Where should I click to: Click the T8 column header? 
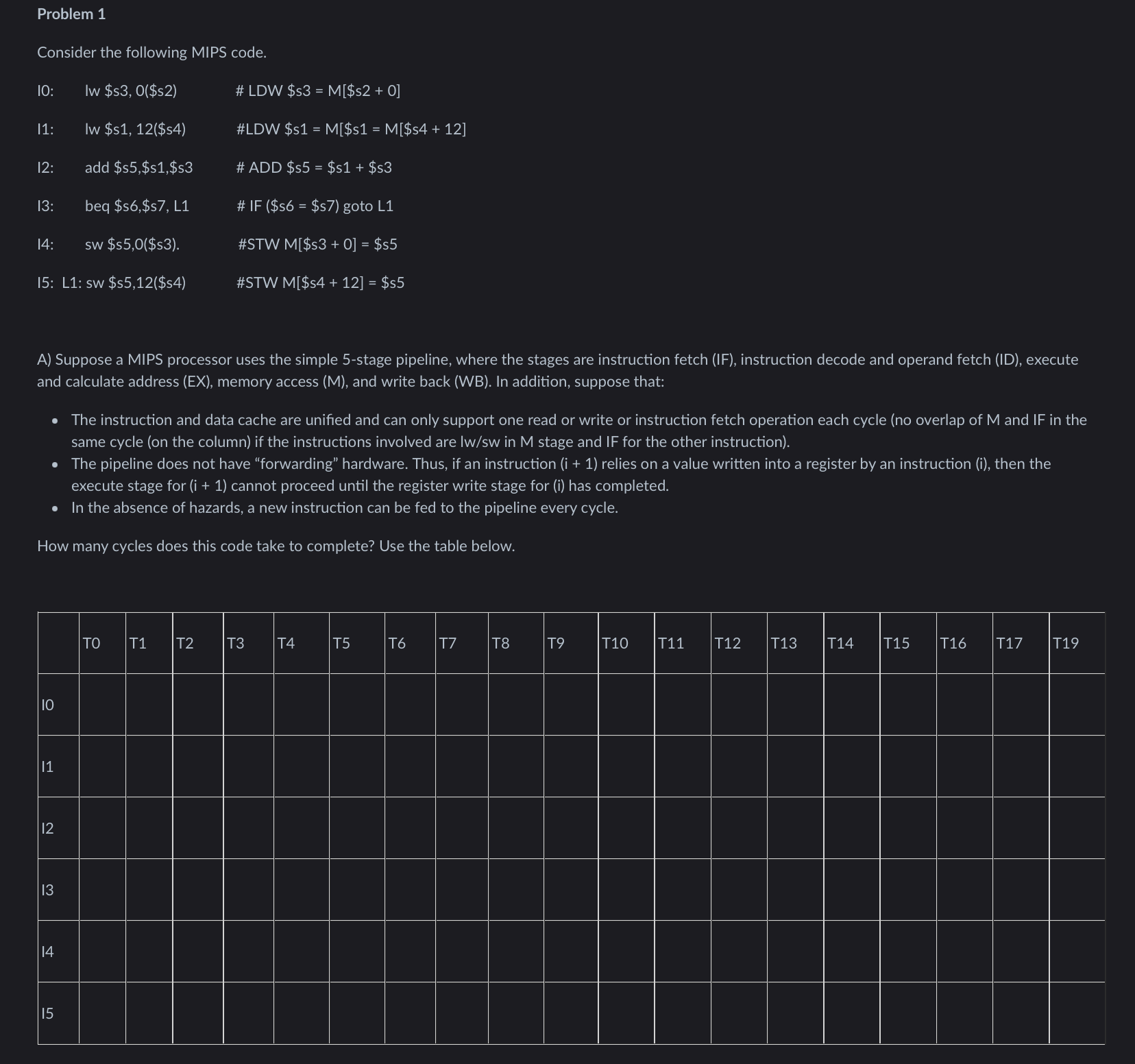(x=517, y=643)
